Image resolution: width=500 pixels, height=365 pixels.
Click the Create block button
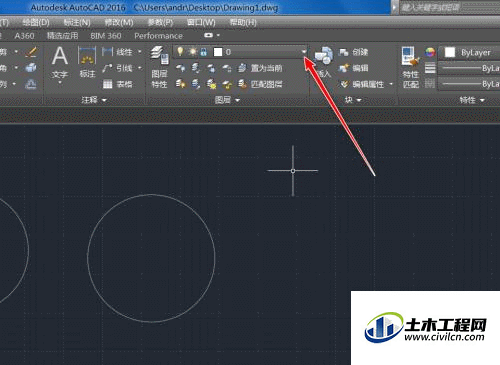(x=354, y=52)
